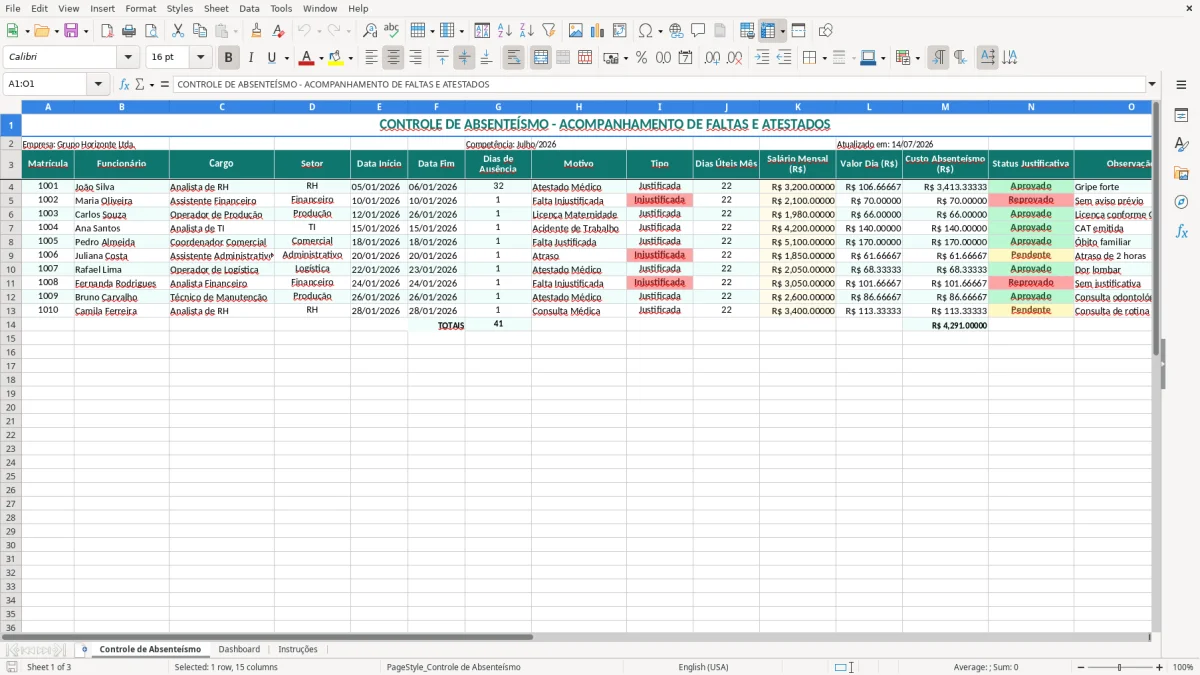Click the Insert Comment icon

698,31
